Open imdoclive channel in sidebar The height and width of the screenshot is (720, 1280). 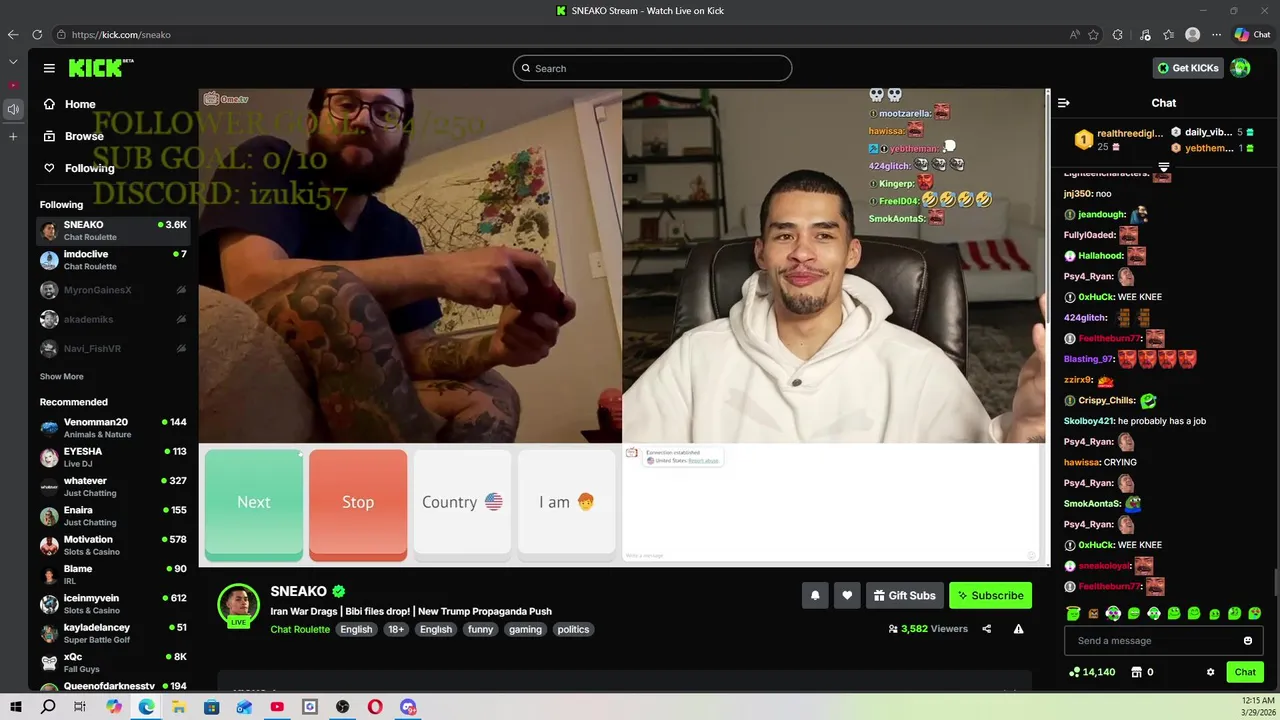[x=113, y=260]
